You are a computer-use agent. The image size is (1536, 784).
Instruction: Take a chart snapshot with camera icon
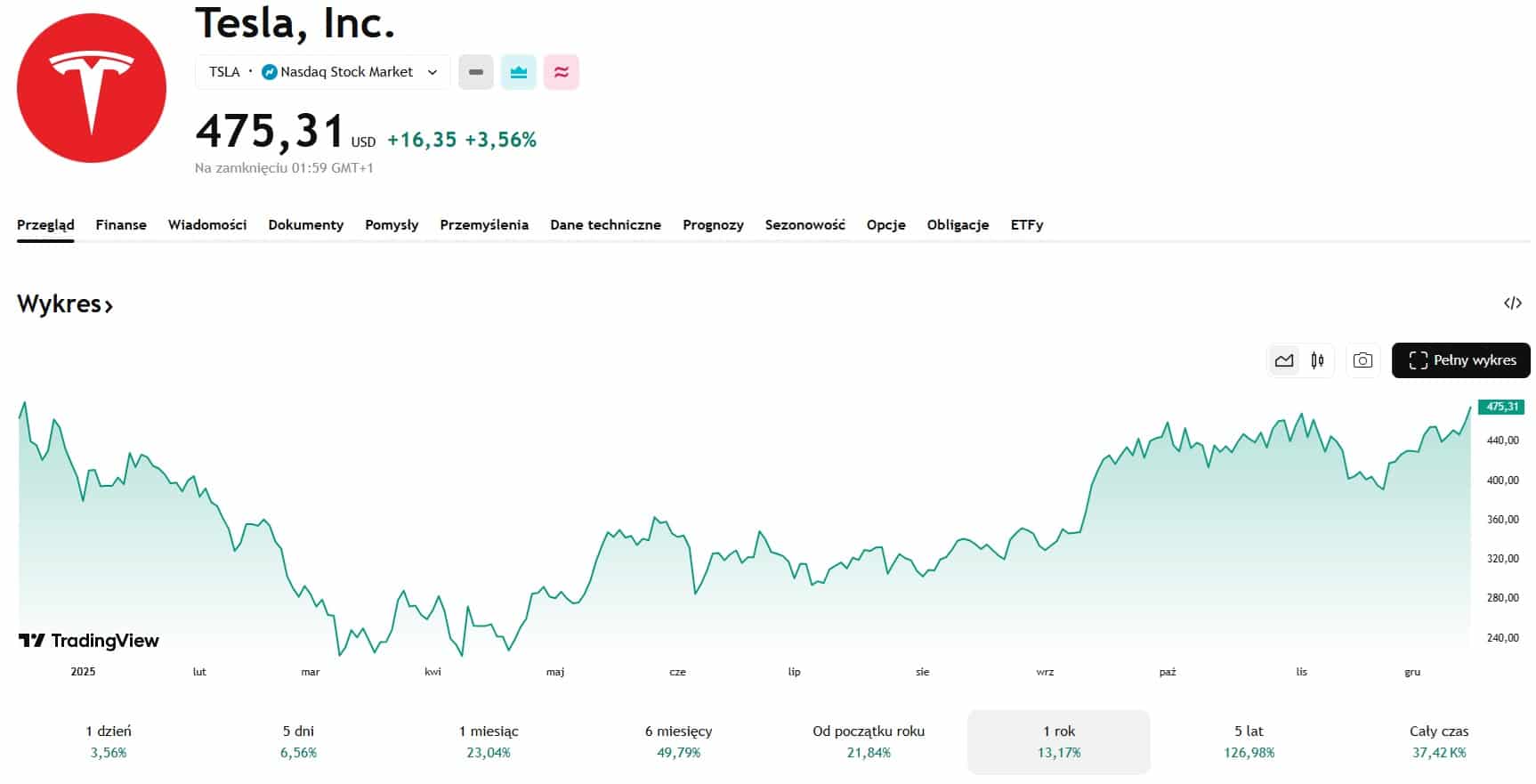(1362, 360)
